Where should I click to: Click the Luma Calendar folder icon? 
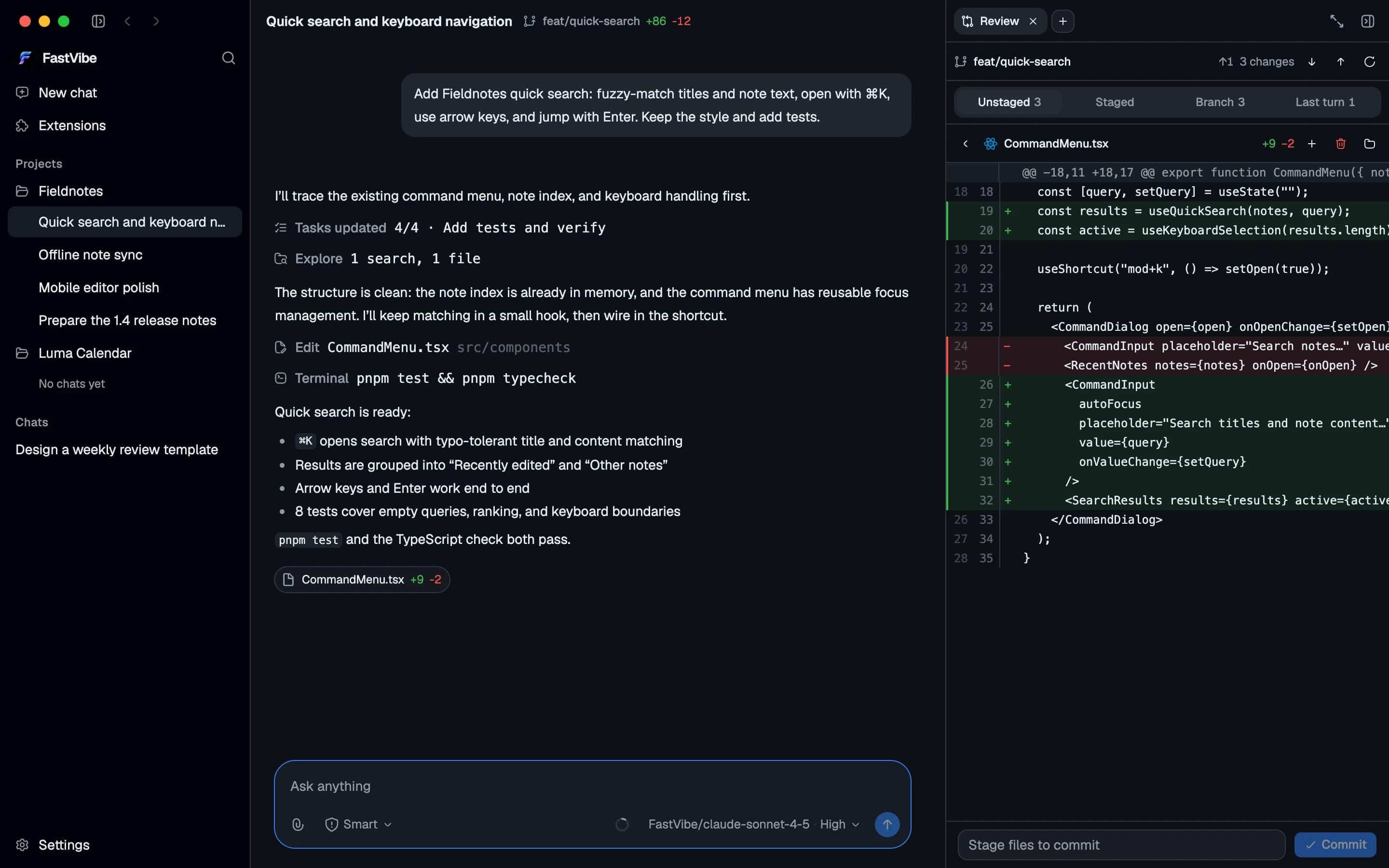coord(22,353)
